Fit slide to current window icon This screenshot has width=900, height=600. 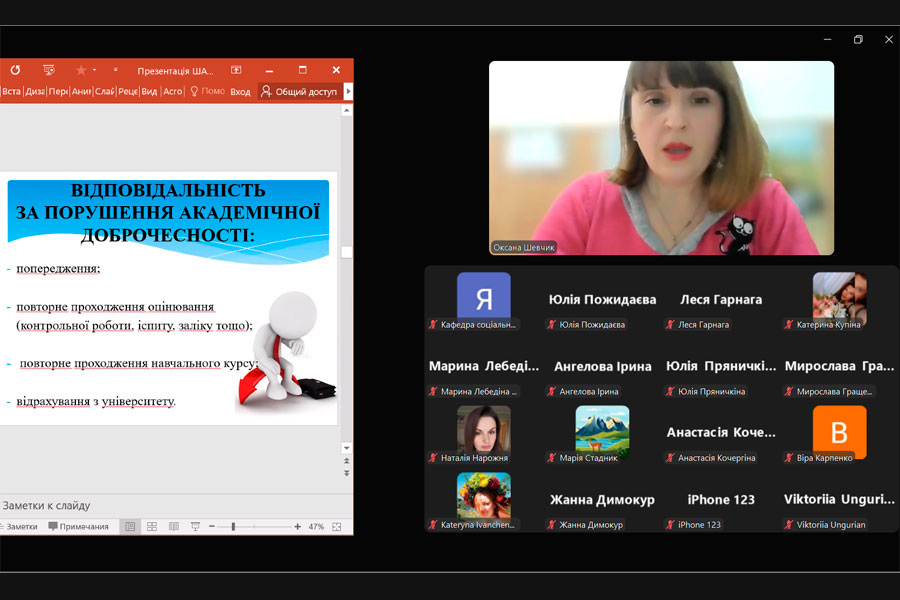337,526
